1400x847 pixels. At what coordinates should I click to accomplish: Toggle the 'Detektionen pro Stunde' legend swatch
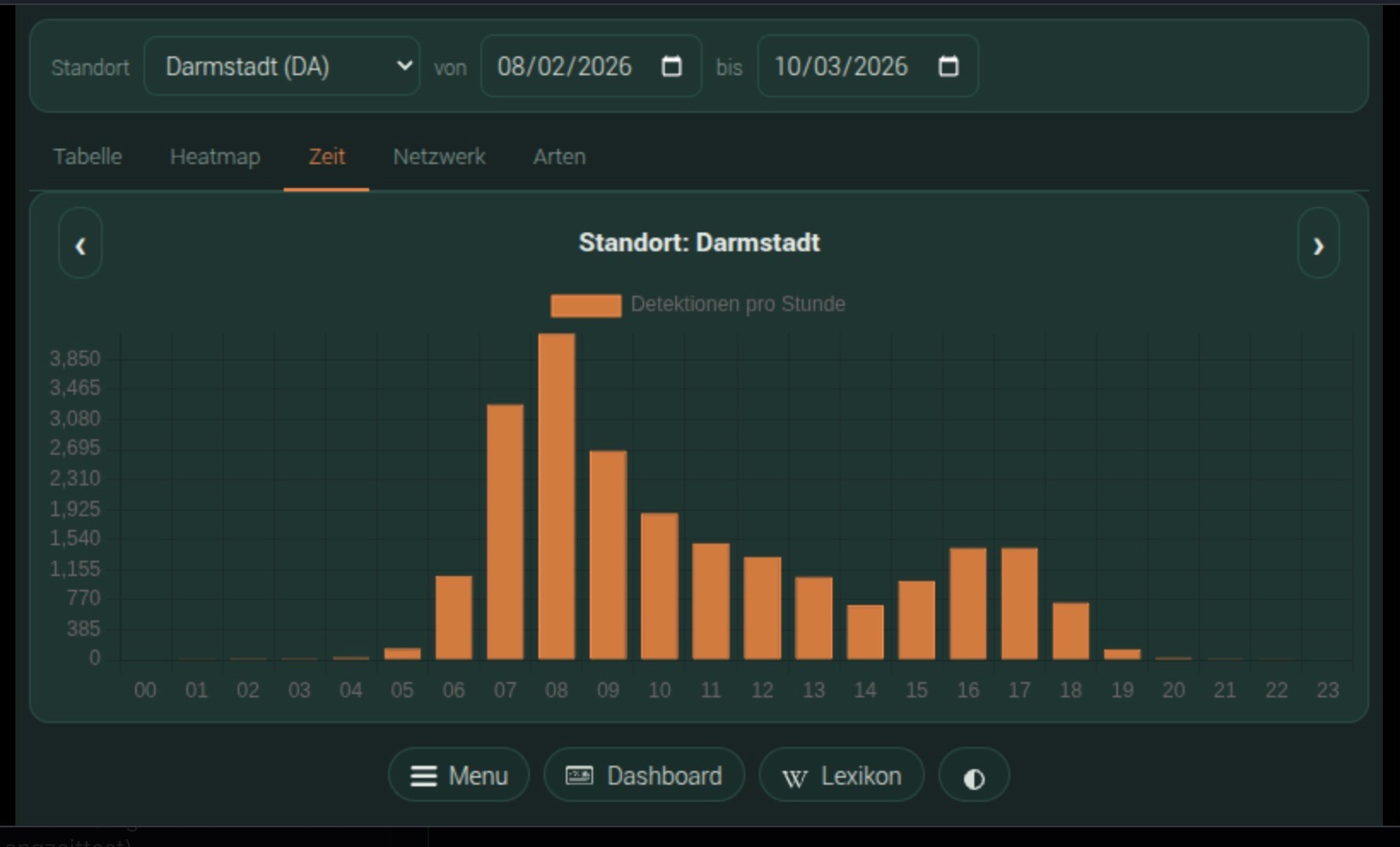[585, 305]
